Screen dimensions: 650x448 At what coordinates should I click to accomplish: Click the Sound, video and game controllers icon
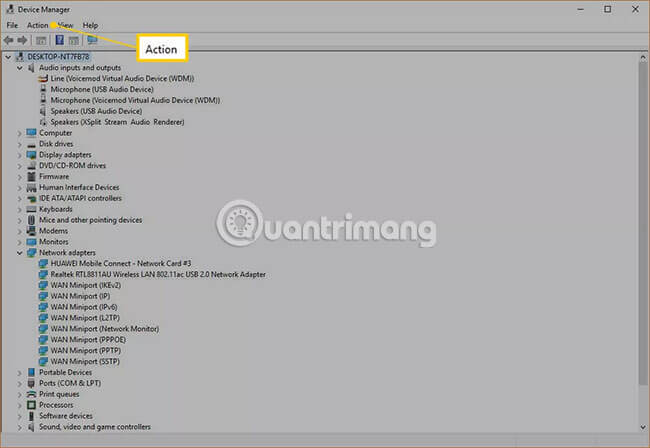coord(31,427)
